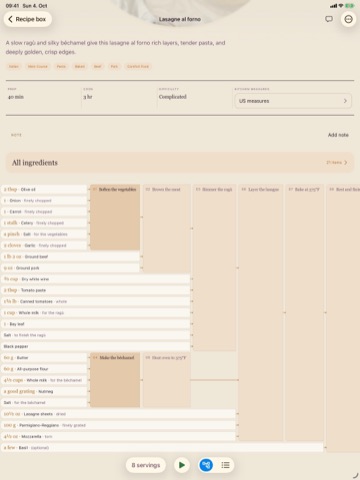Screen dimensions: 360x480
Task: Select the Pork tag
Action: coord(114,66)
